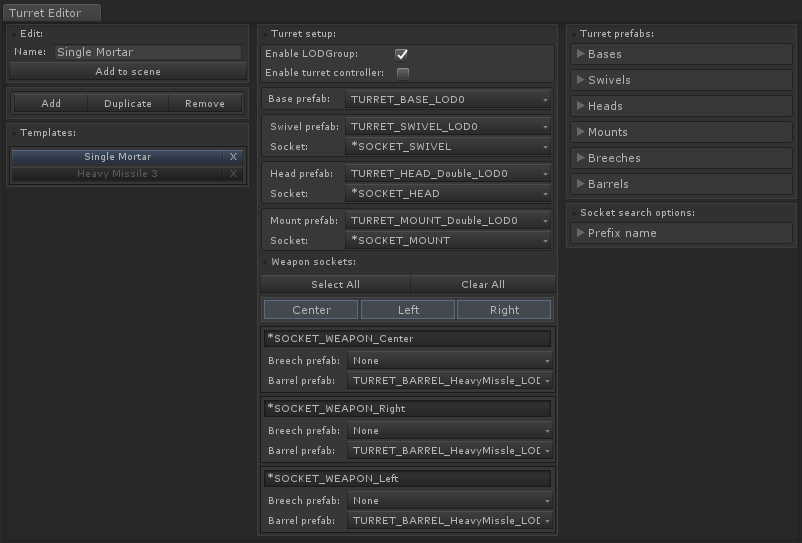Select the Single Mortar template
Image resolution: width=802 pixels, height=543 pixels.
click(117, 156)
